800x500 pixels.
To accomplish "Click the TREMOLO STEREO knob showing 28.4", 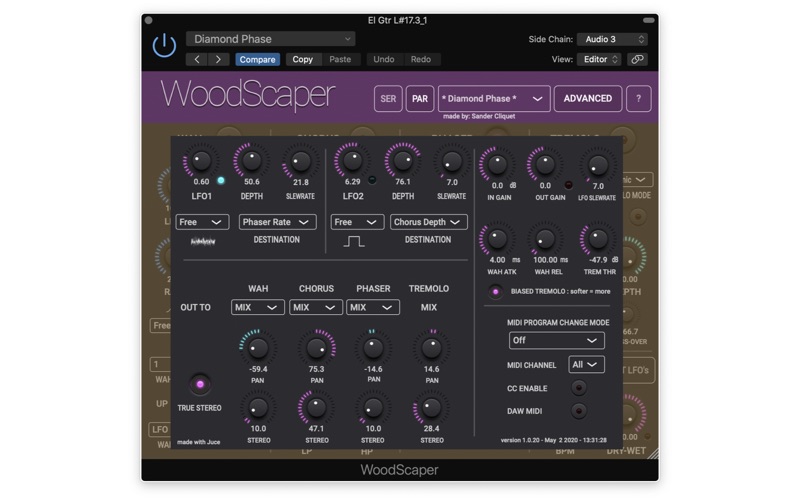I will click(x=432, y=408).
